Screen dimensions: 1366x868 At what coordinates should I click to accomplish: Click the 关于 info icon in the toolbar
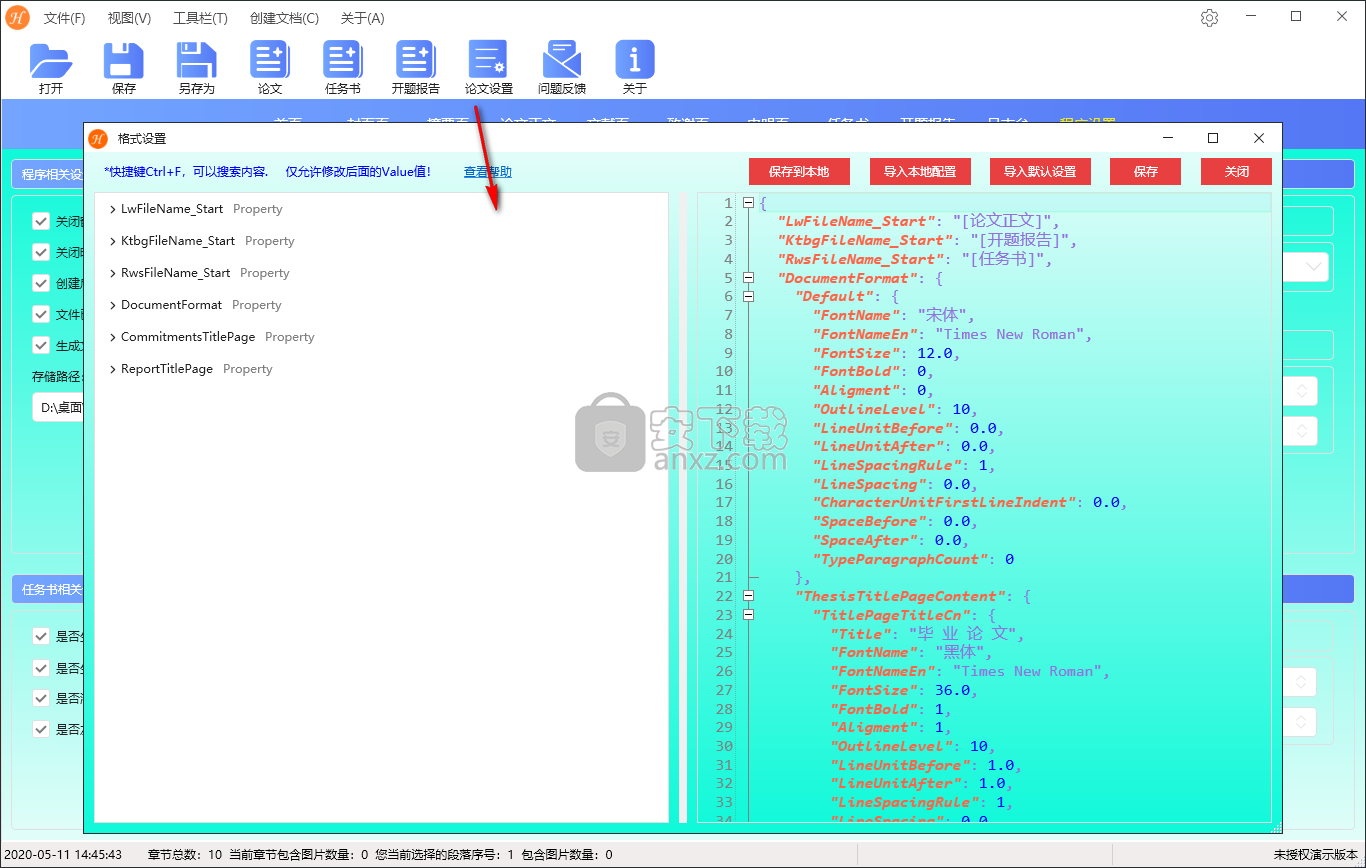pos(635,60)
